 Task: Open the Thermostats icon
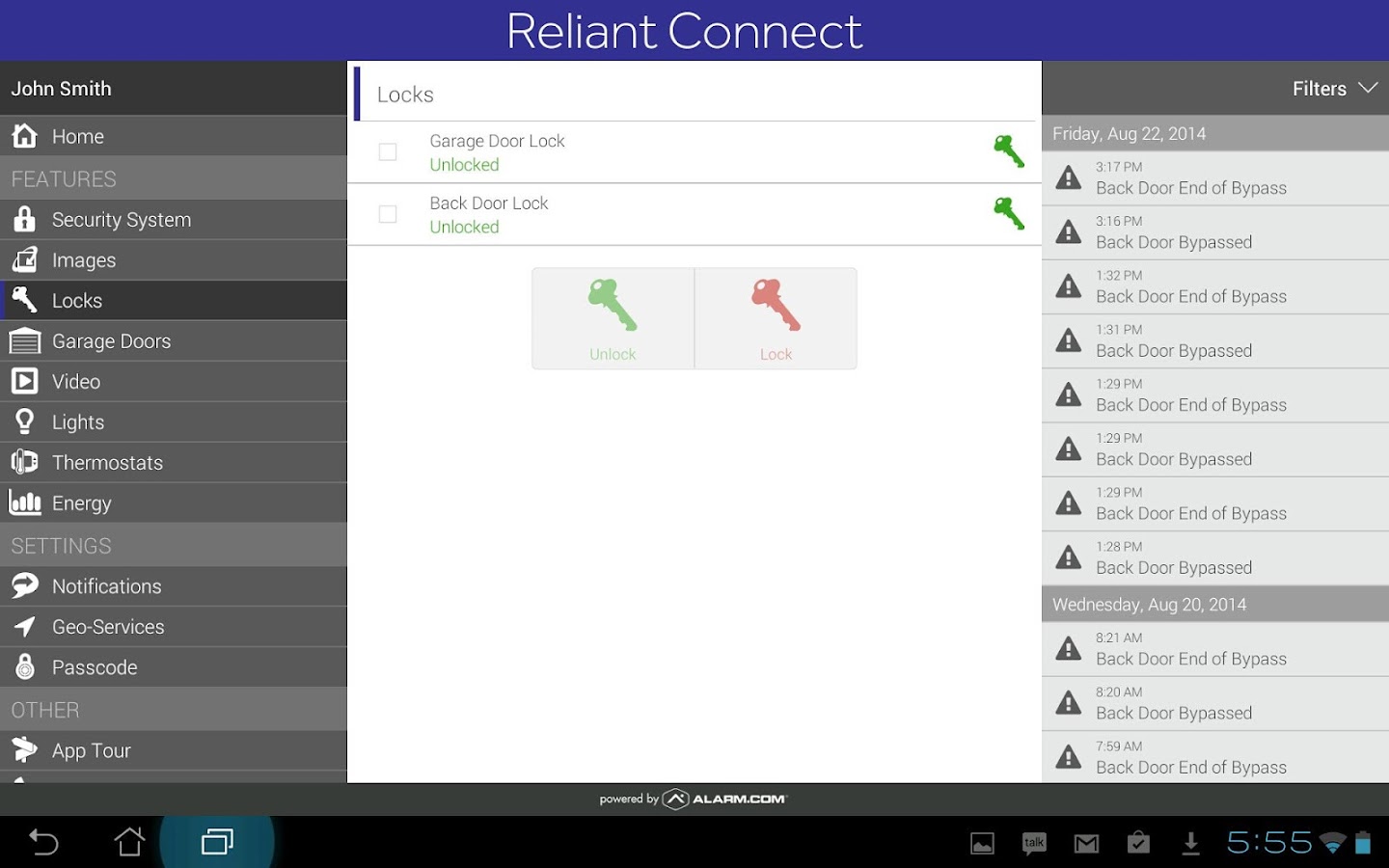25,462
